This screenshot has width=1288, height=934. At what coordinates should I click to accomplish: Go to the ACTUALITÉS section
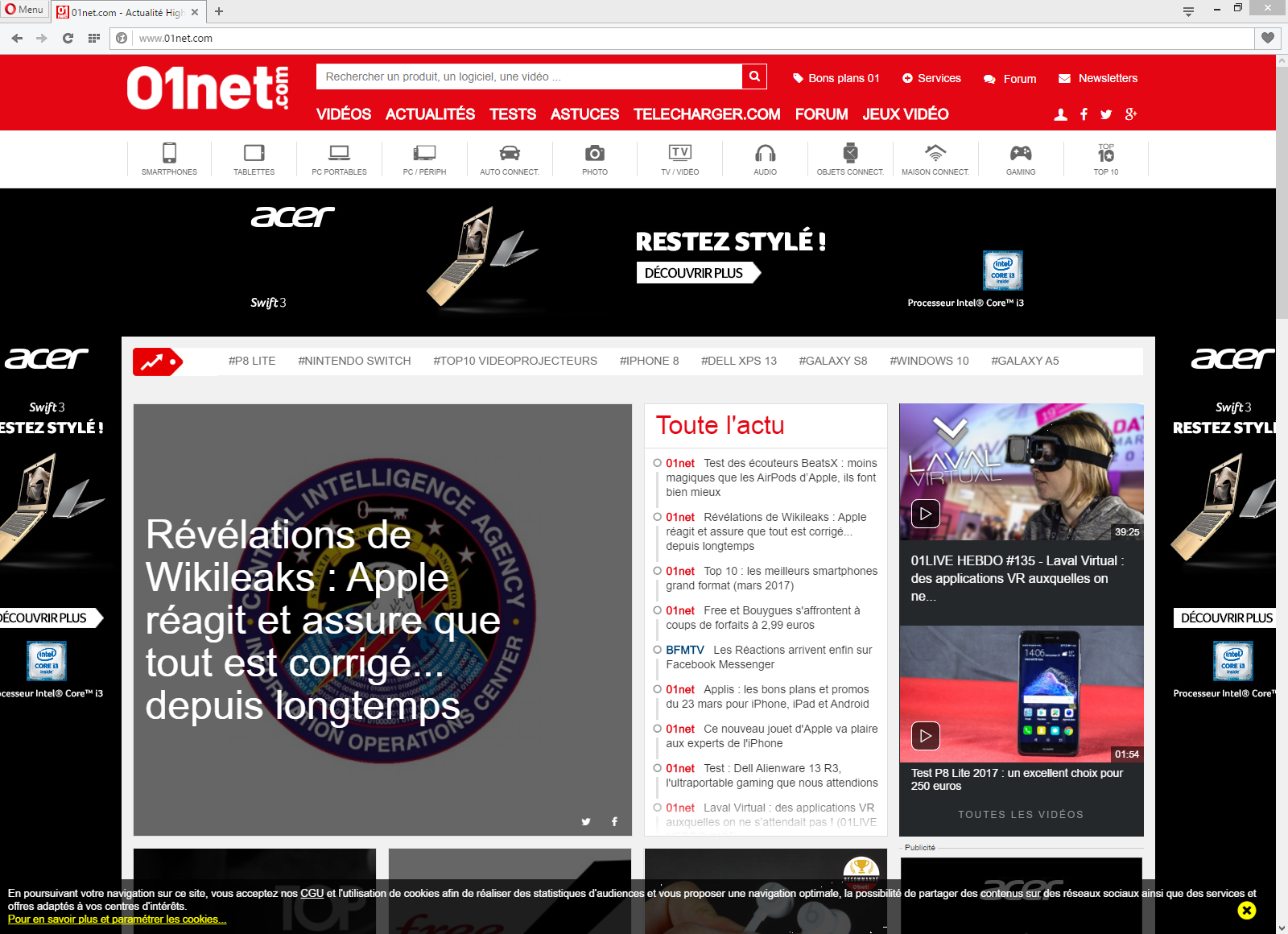click(x=430, y=114)
